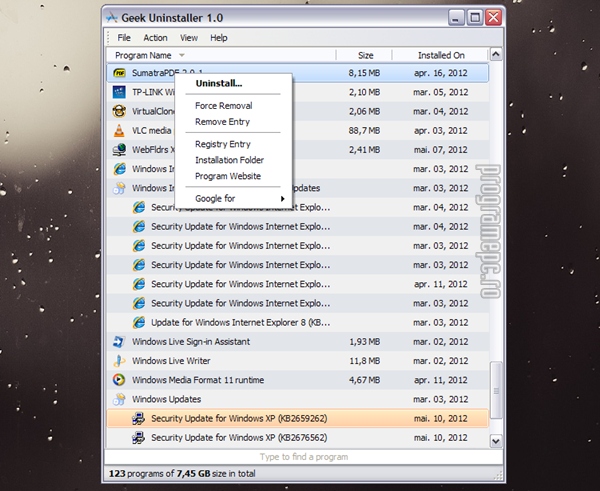Click the Update for Windows Internet Explorer 8 icon

(139, 322)
